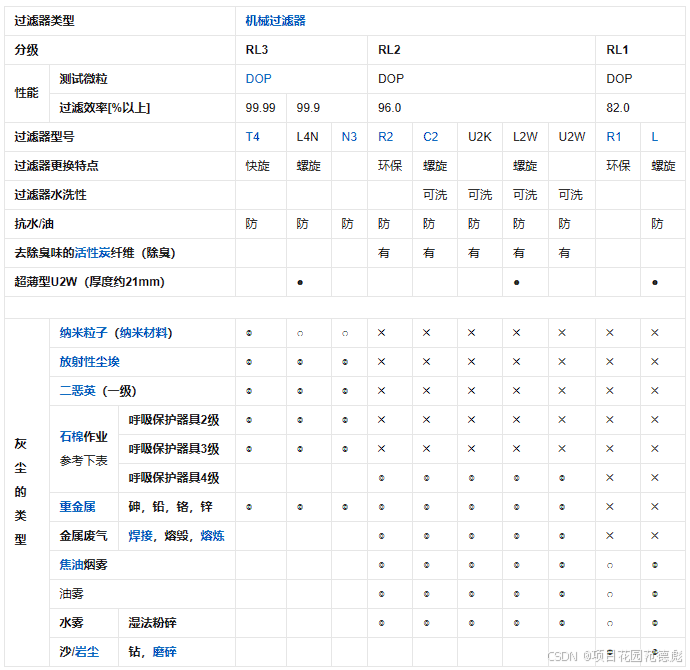Select the 测试微粒 label
This screenshot has width=690, height=670.
tap(84, 79)
